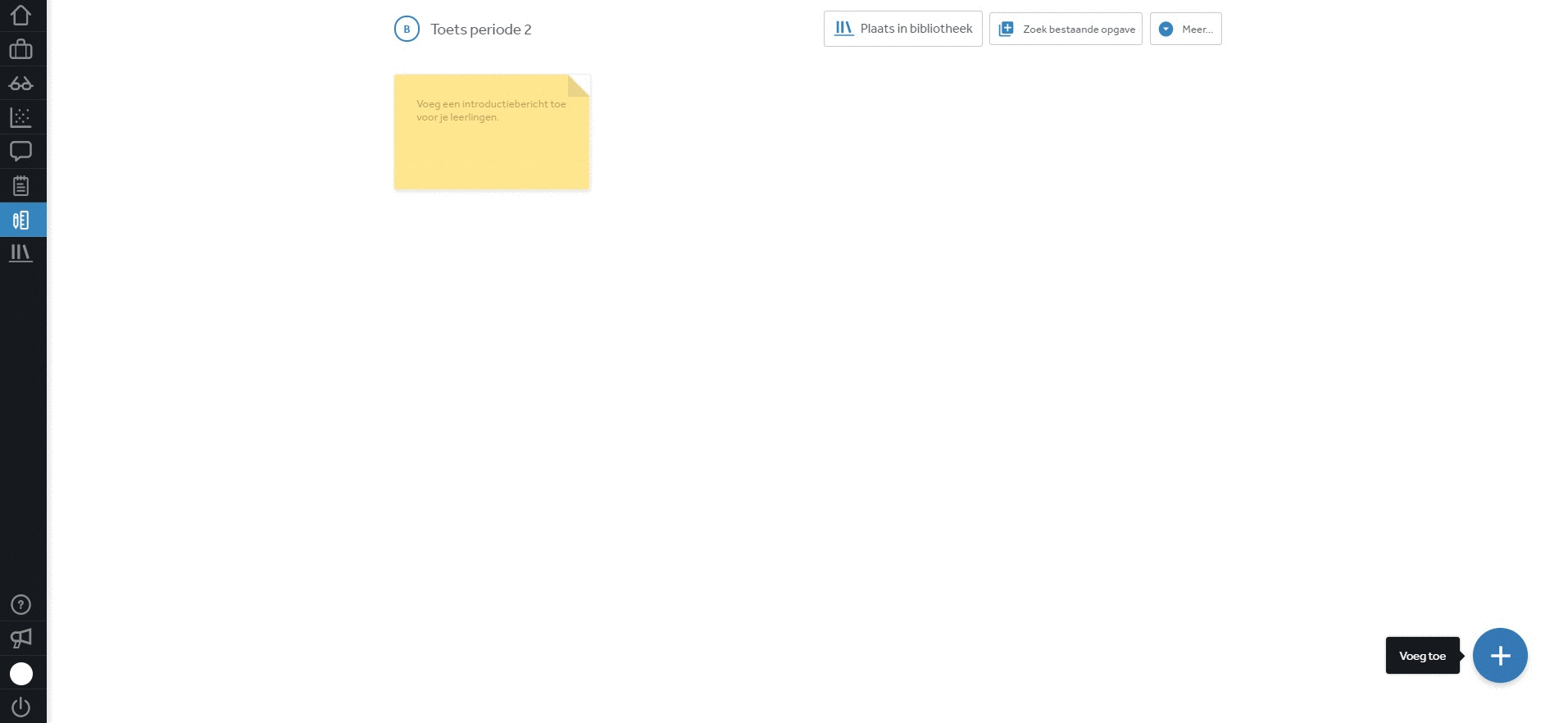Click the power logout icon
The image size is (1568, 723).
pyautogui.click(x=21, y=707)
